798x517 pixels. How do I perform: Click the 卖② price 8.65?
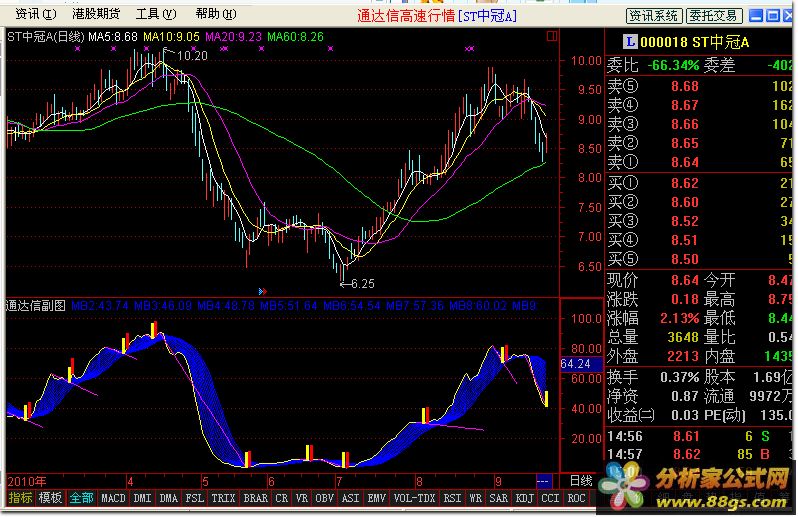click(x=685, y=143)
